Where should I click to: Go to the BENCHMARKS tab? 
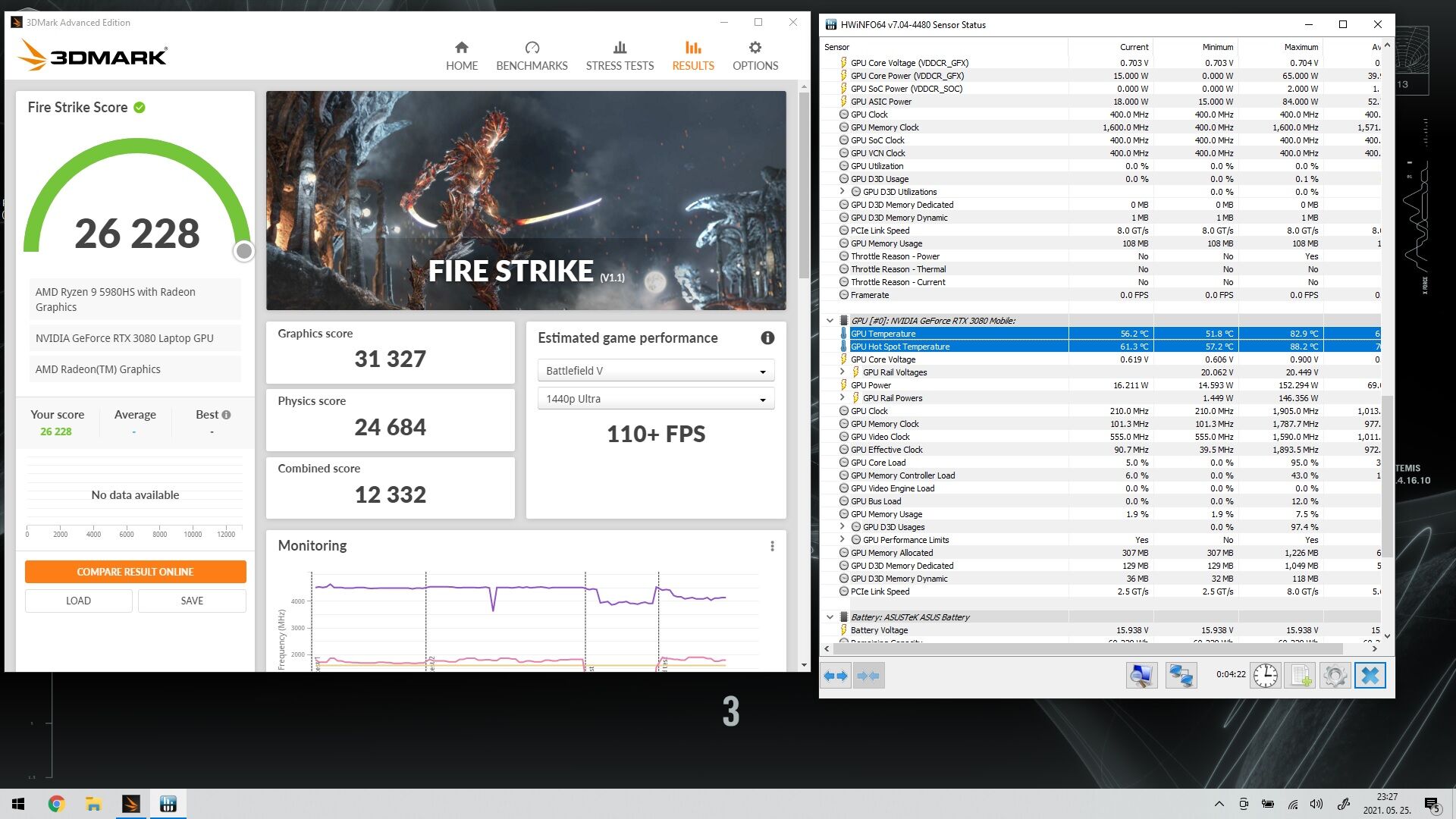pyautogui.click(x=532, y=56)
